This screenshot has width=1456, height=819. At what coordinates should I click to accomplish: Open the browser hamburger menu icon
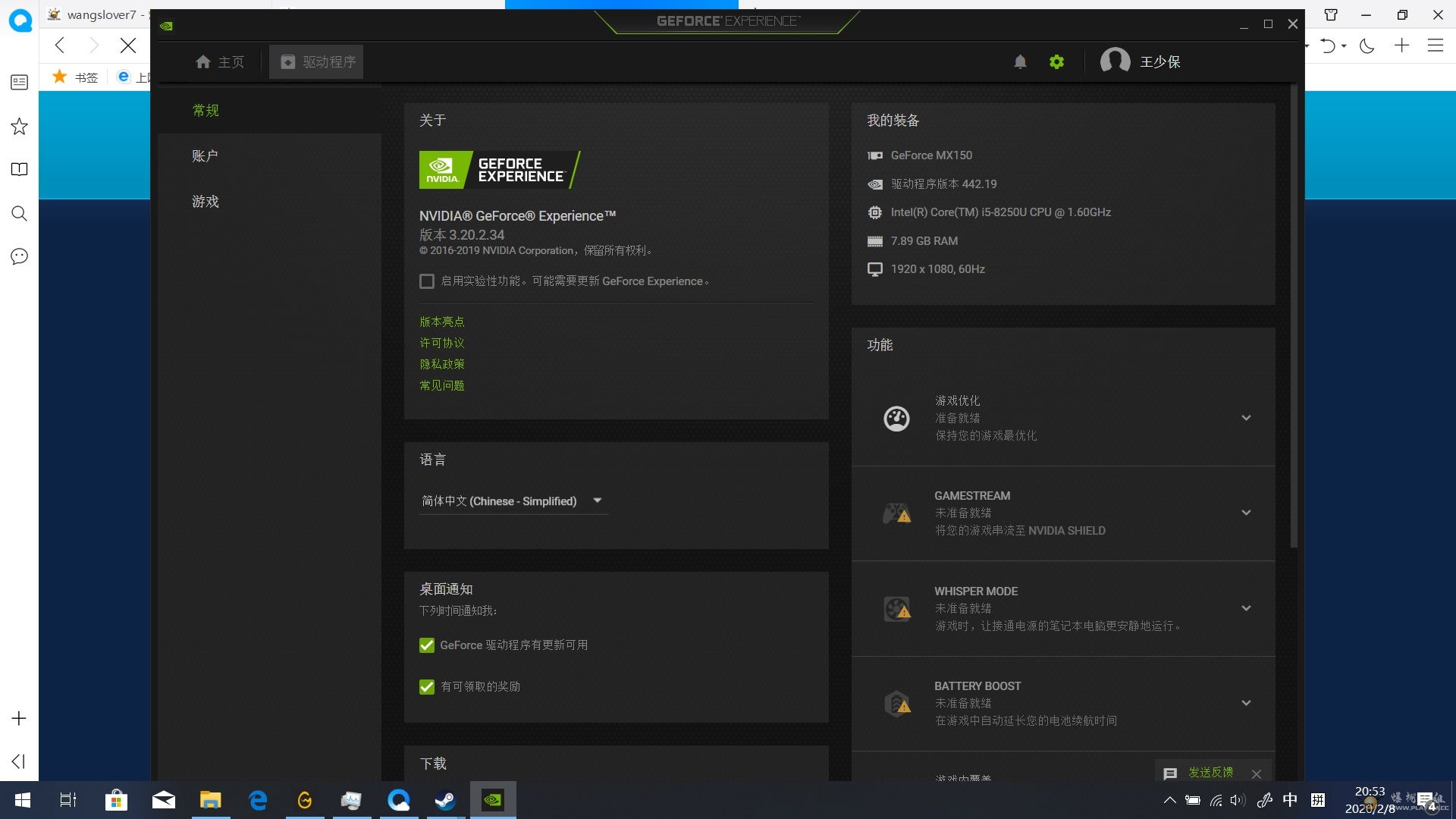(x=1435, y=45)
